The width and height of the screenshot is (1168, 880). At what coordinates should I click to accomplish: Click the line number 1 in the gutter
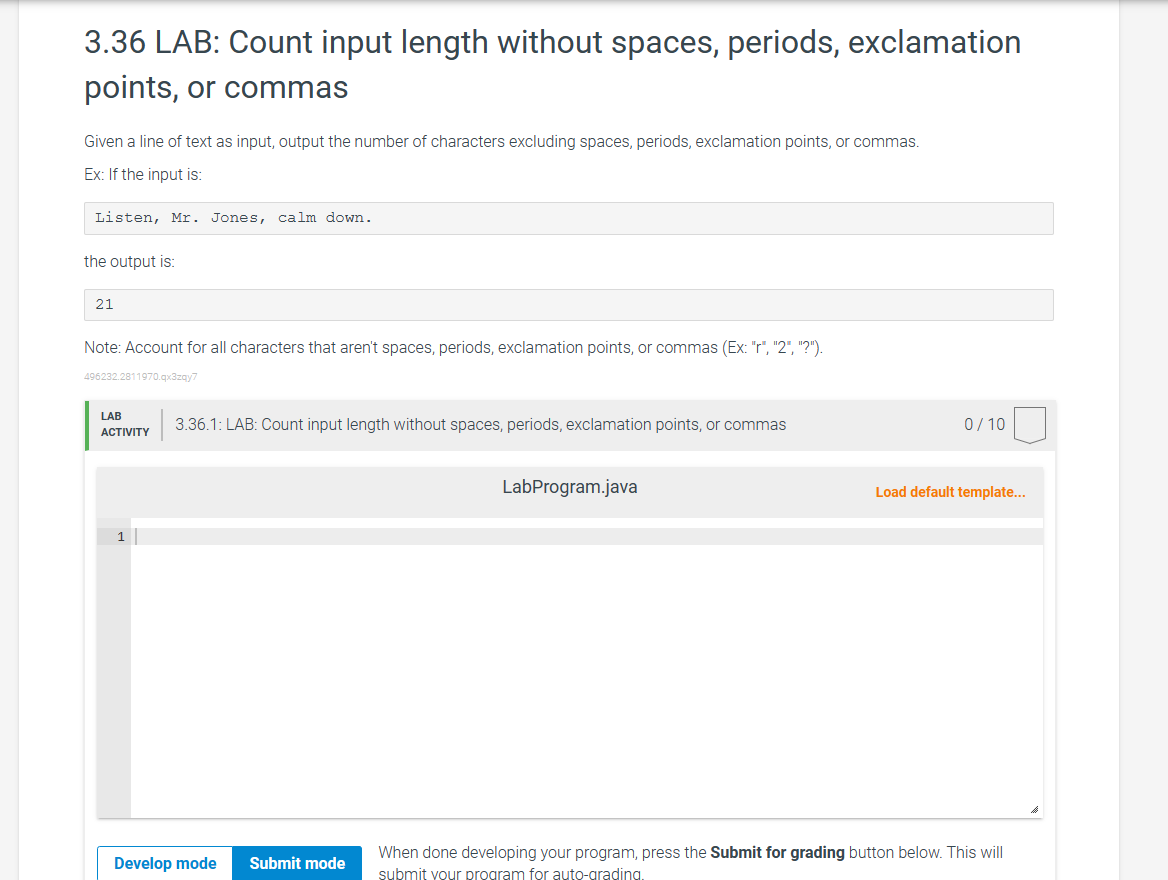[x=118, y=536]
